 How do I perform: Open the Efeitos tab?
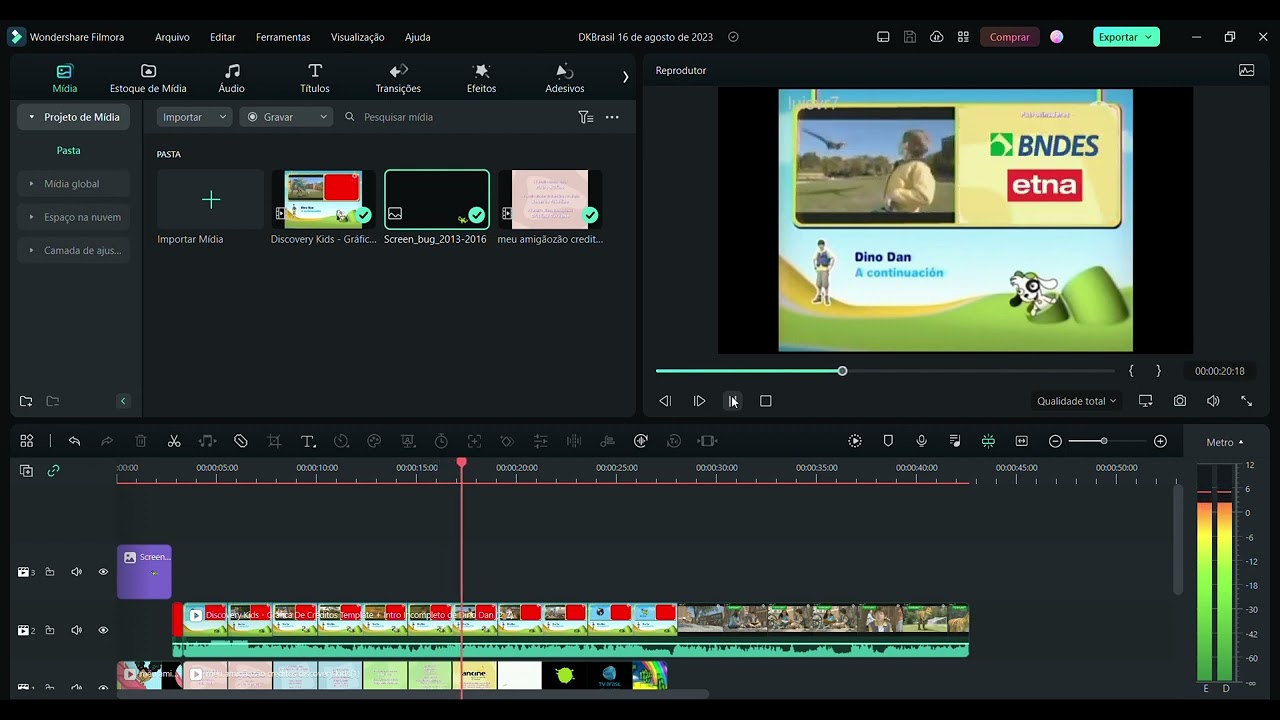pyautogui.click(x=481, y=79)
